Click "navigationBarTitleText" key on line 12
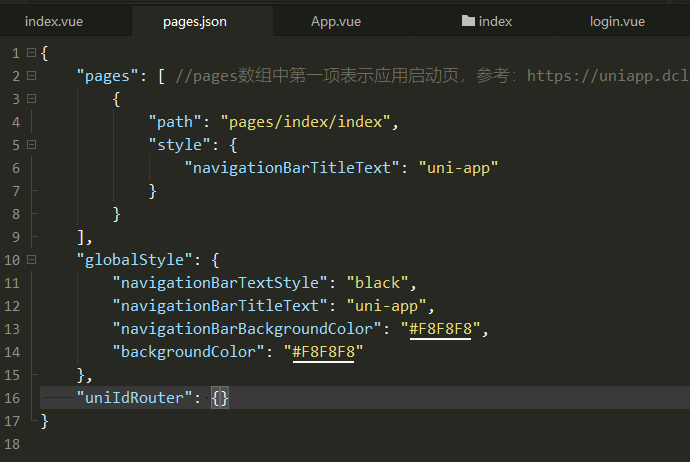Viewport: 690px width, 462px height. (220, 306)
